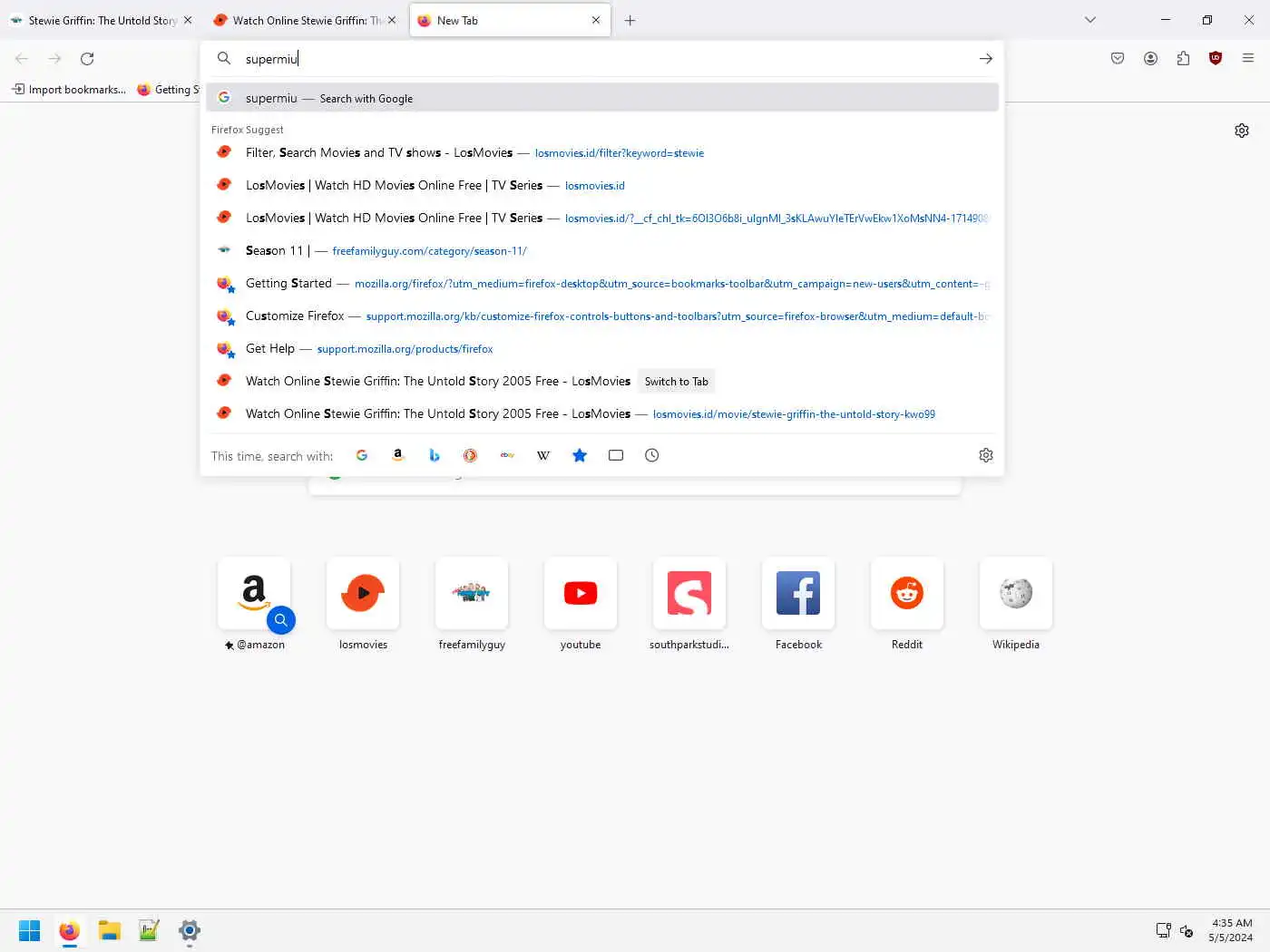Open the Windows Start menu
Screen dimensions: 1270x952
coord(30,930)
